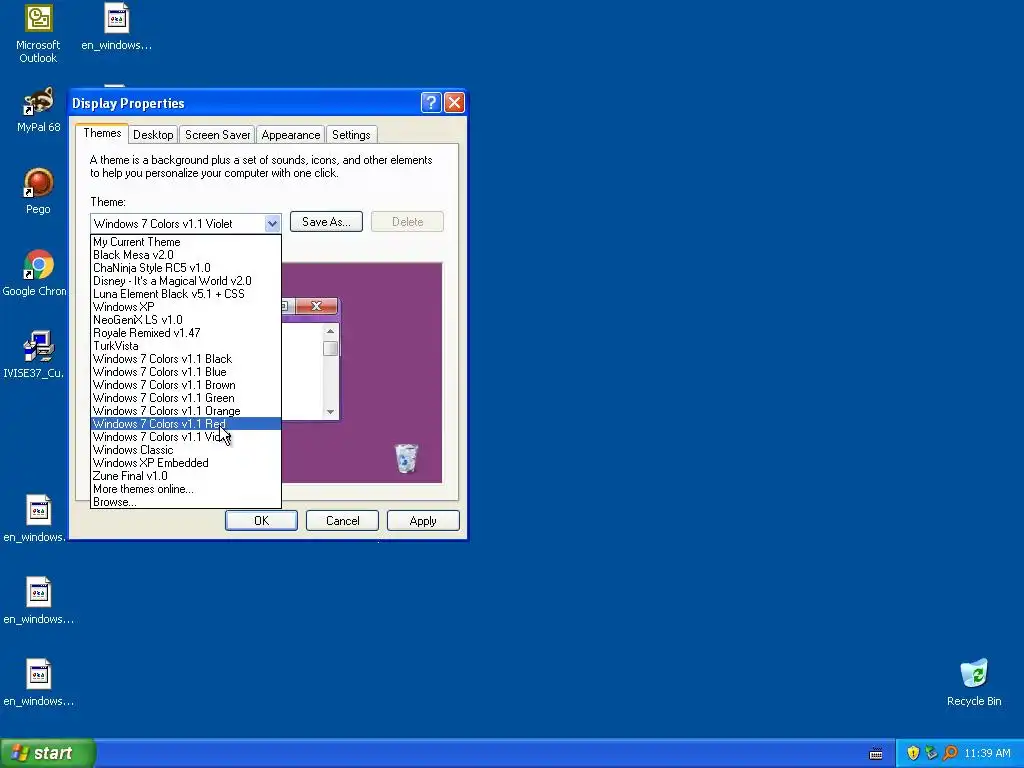This screenshot has height=768, width=1024.
Task: Switch to the Settings tab
Action: 351,135
